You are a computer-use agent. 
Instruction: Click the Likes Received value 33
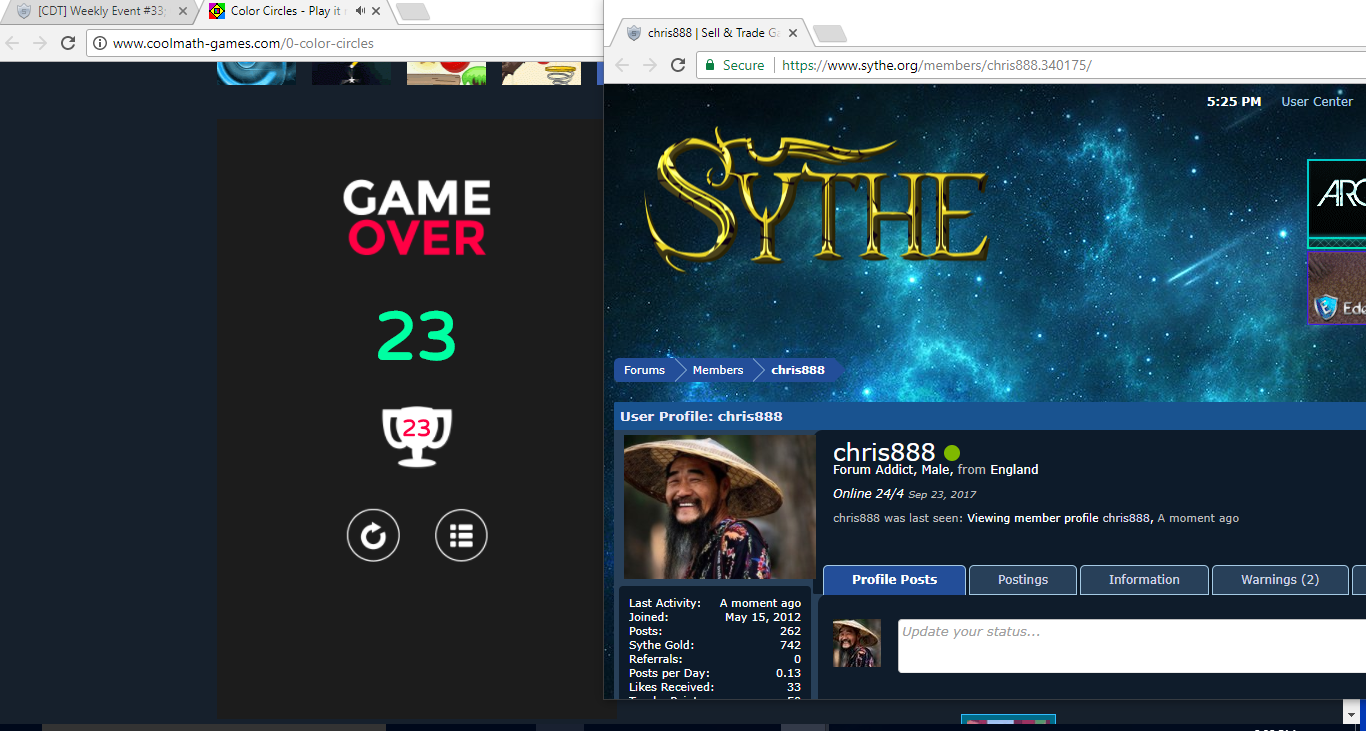[794, 688]
